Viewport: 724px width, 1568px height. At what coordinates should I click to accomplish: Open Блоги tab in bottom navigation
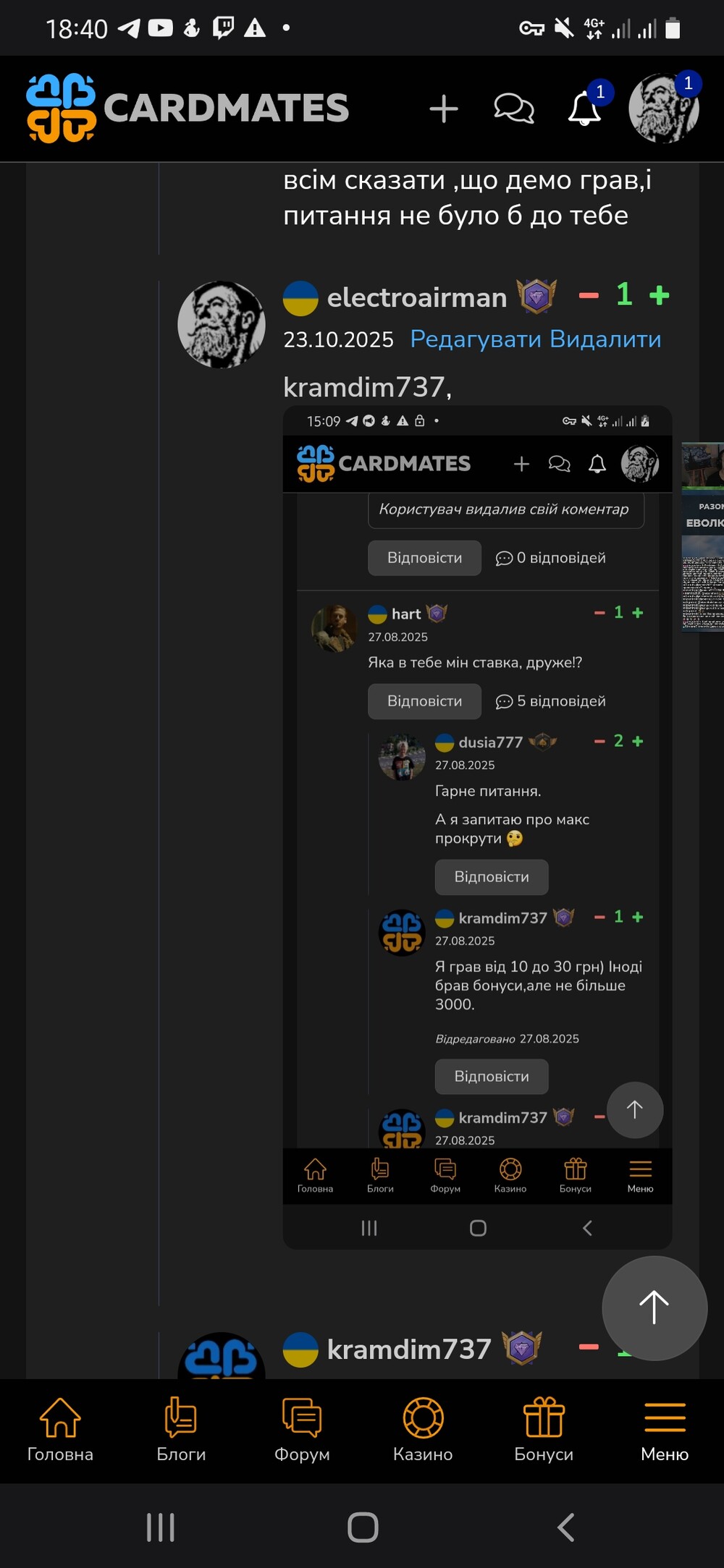(181, 1430)
